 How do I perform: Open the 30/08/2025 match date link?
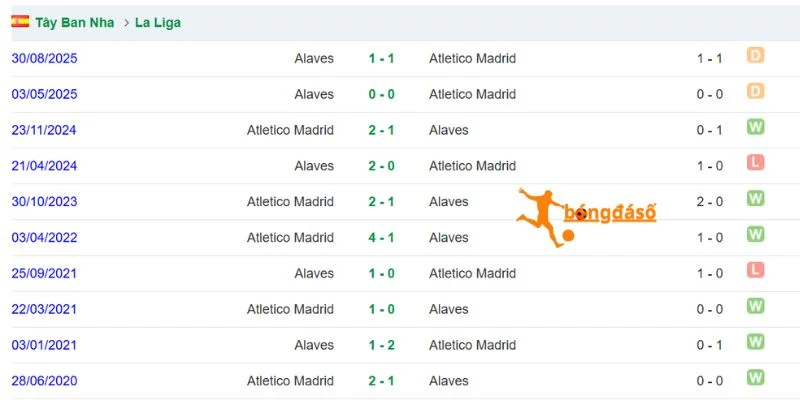(44, 58)
